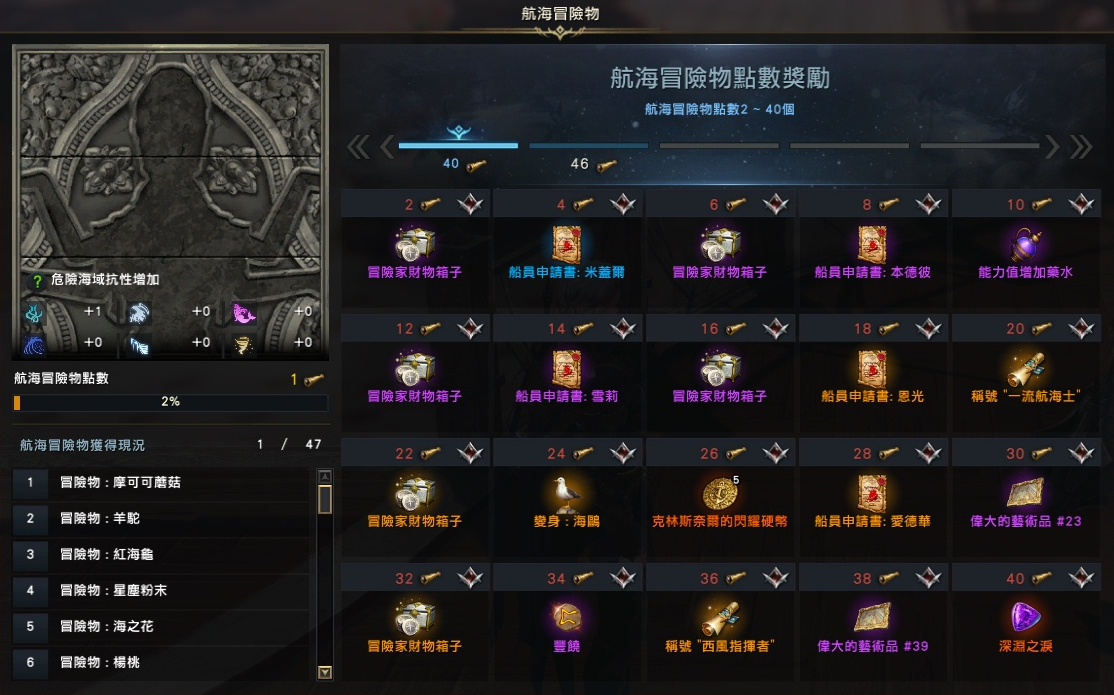Click the Abyss Tear purple gem icon
The image size is (1114, 695).
click(1025, 618)
